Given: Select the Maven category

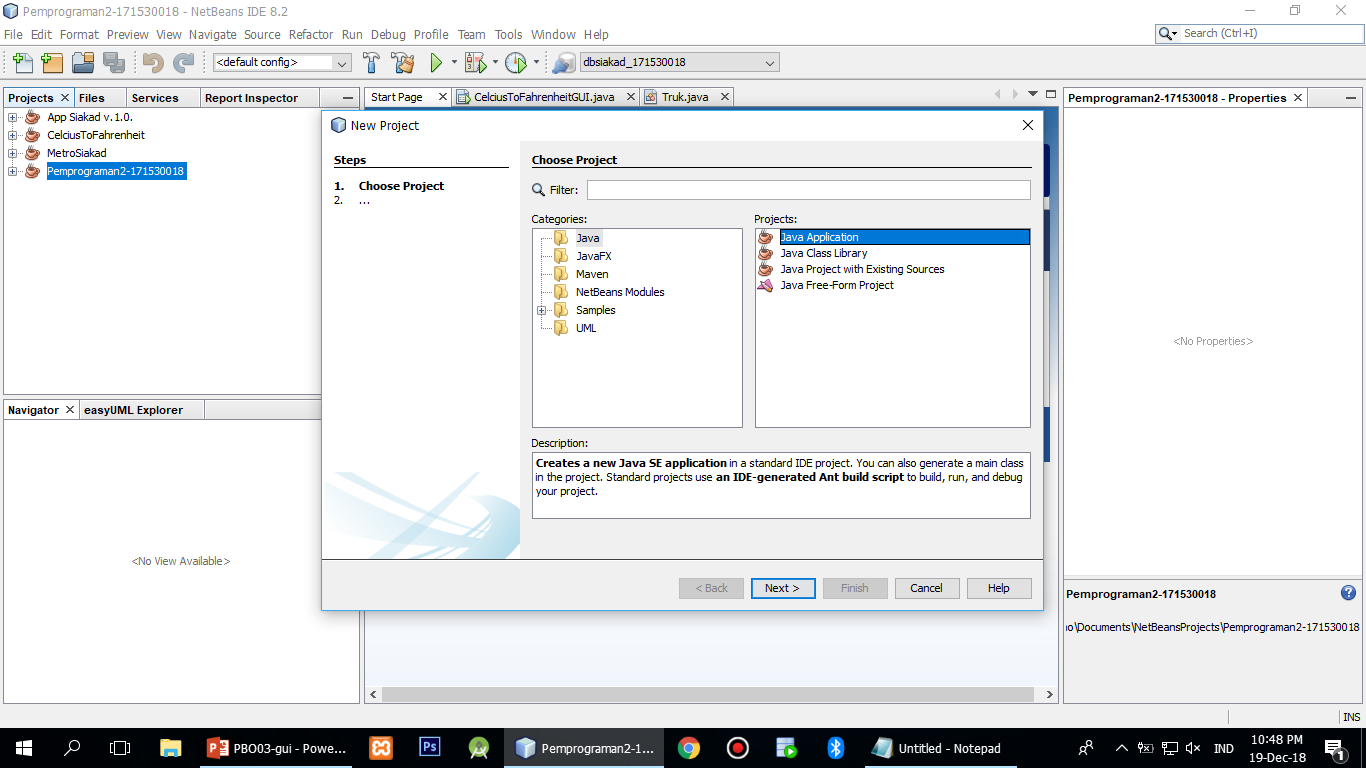Looking at the screenshot, I should (x=592, y=274).
